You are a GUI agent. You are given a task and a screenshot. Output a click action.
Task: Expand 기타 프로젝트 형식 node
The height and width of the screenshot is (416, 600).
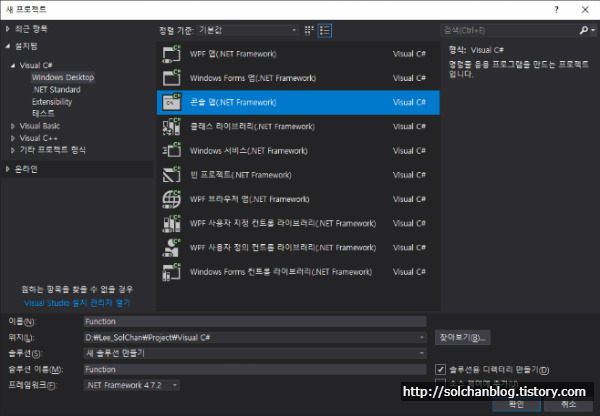point(13,150)
